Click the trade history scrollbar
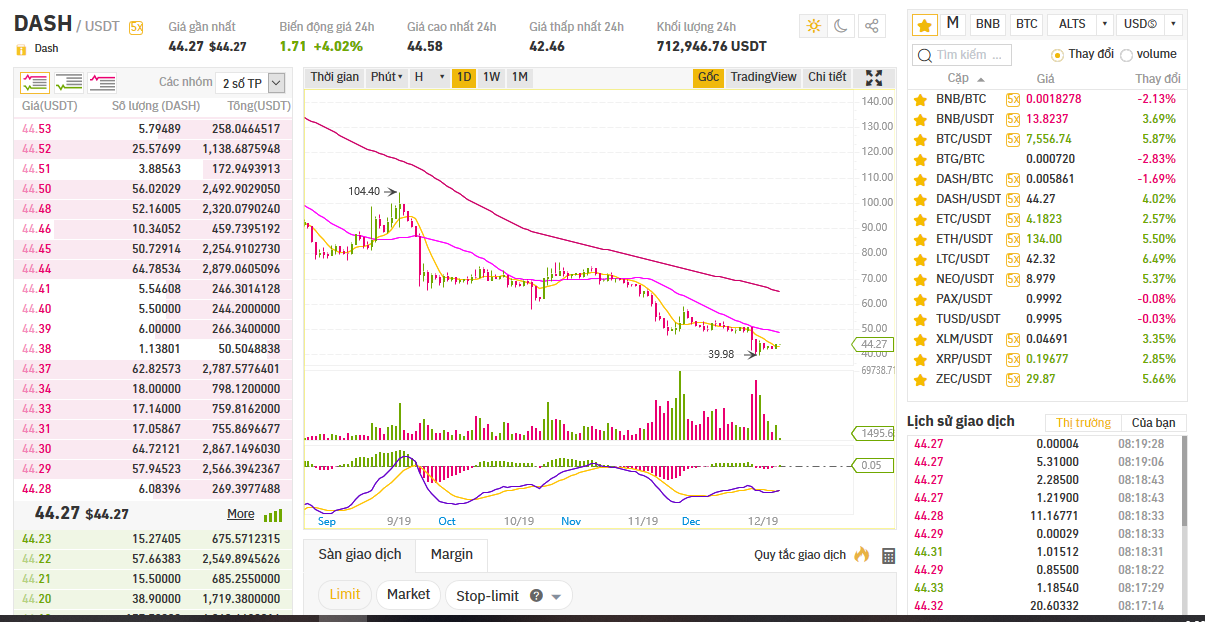 point(1184,480)
